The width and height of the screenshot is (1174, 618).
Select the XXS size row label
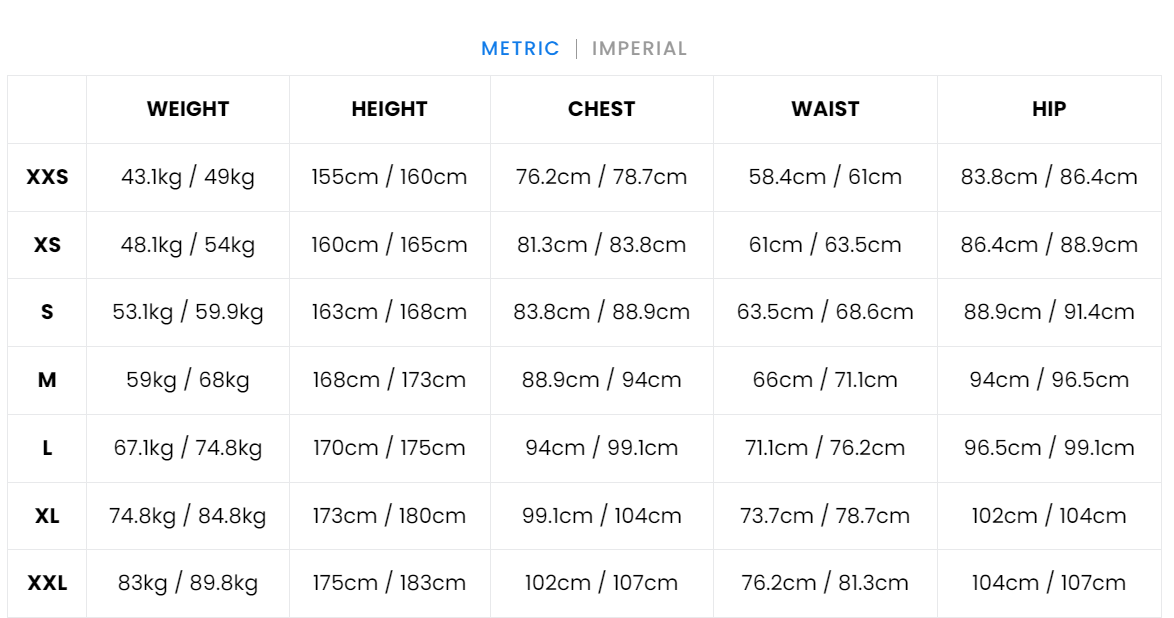point(47,177)
